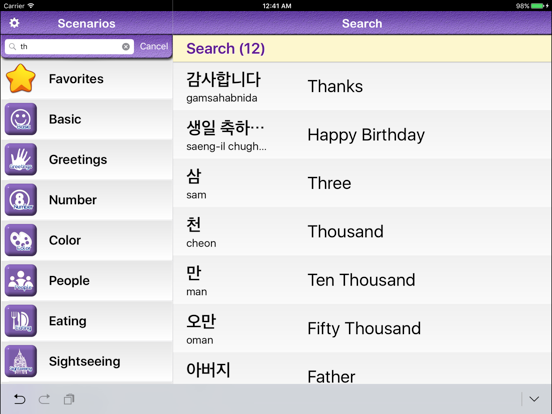Tap the 'Search (12)' results header
This screenshot has height=414, width=552.
(225, 49)
